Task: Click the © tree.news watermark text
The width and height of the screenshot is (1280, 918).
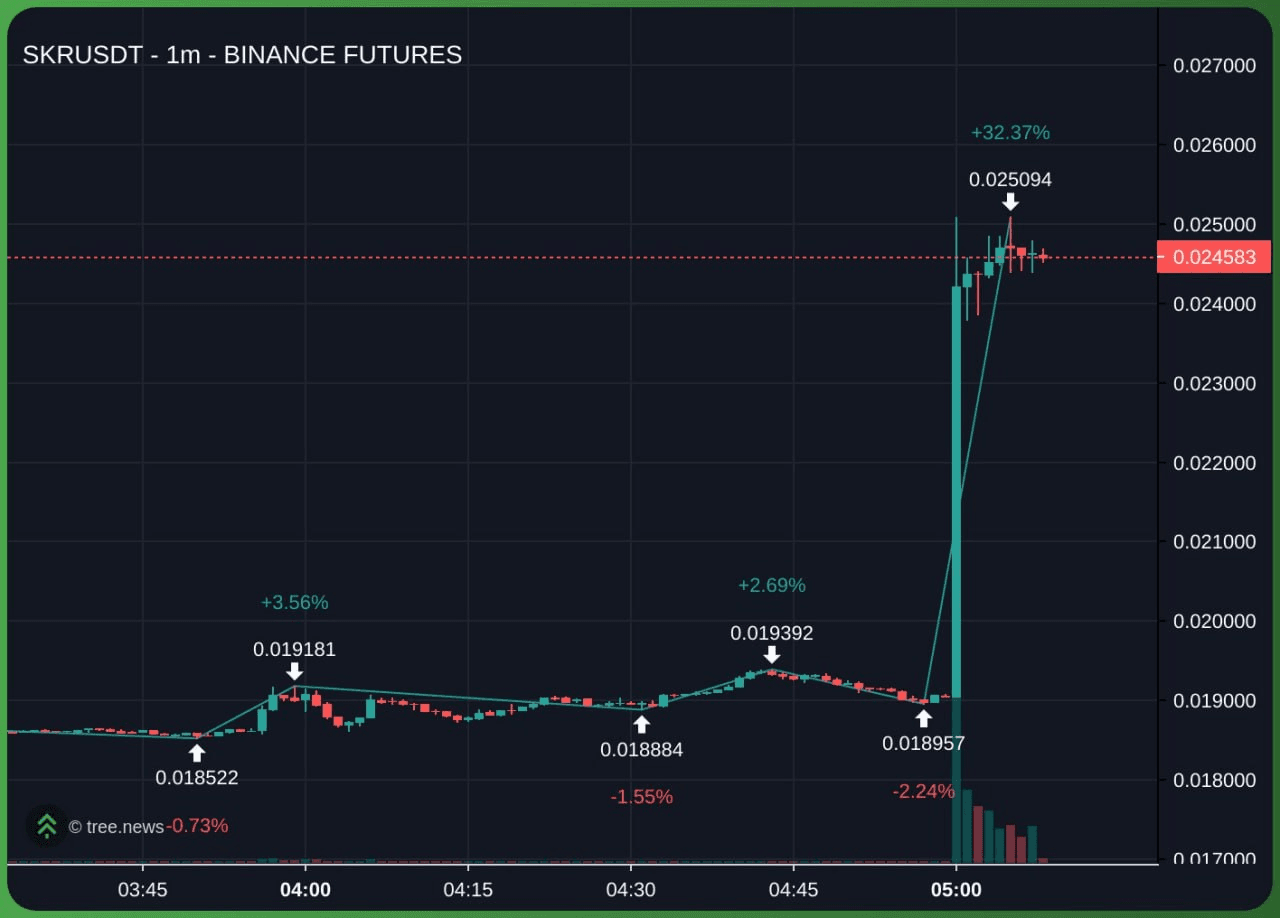Action: pos(116,827)
